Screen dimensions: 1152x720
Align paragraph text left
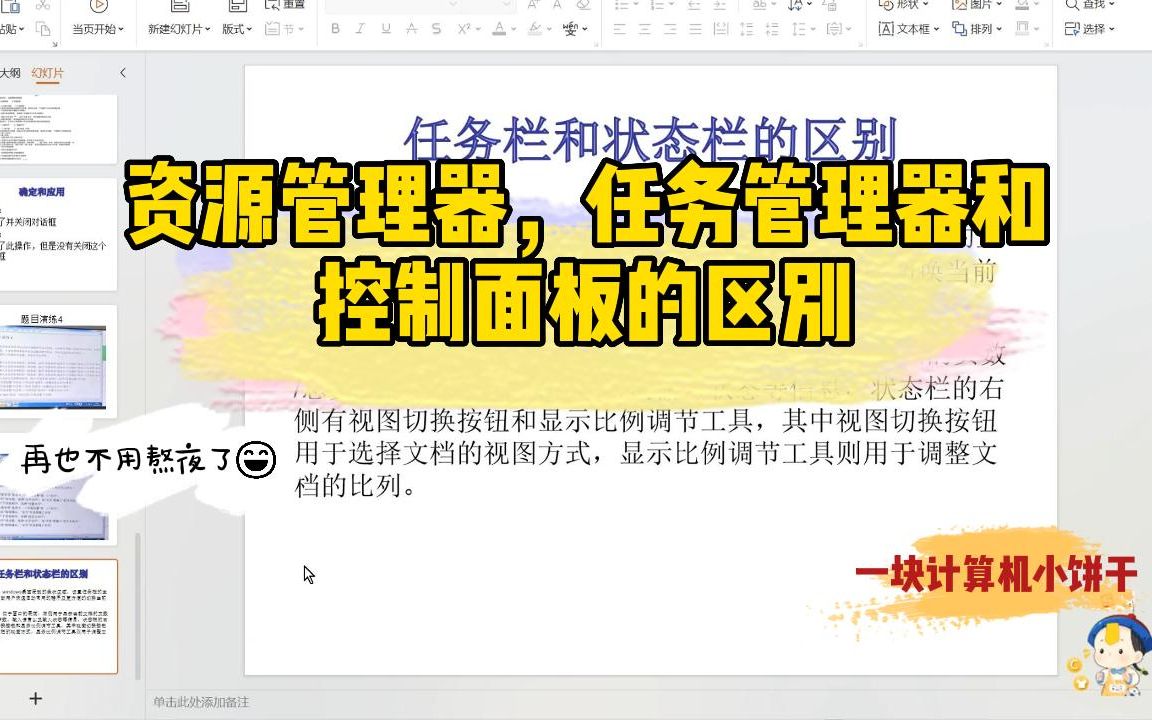619,29
